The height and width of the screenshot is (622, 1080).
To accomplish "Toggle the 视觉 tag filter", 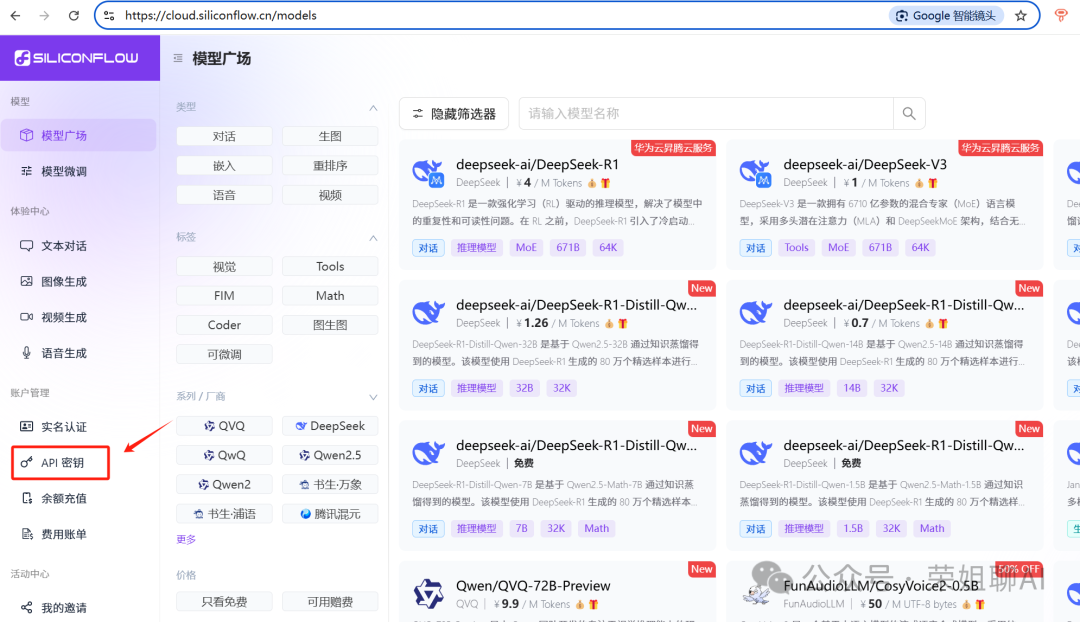I will (225, 267).
